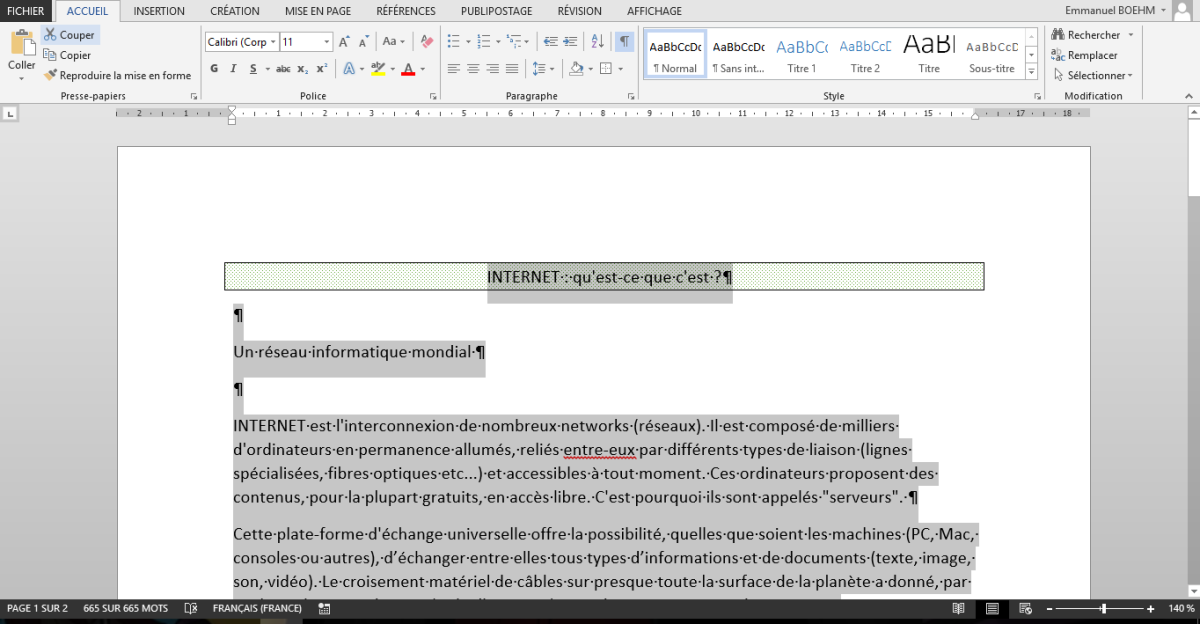Click the Coller paste clipboard icon
The image size is (1200, 624).
point(21,43)
